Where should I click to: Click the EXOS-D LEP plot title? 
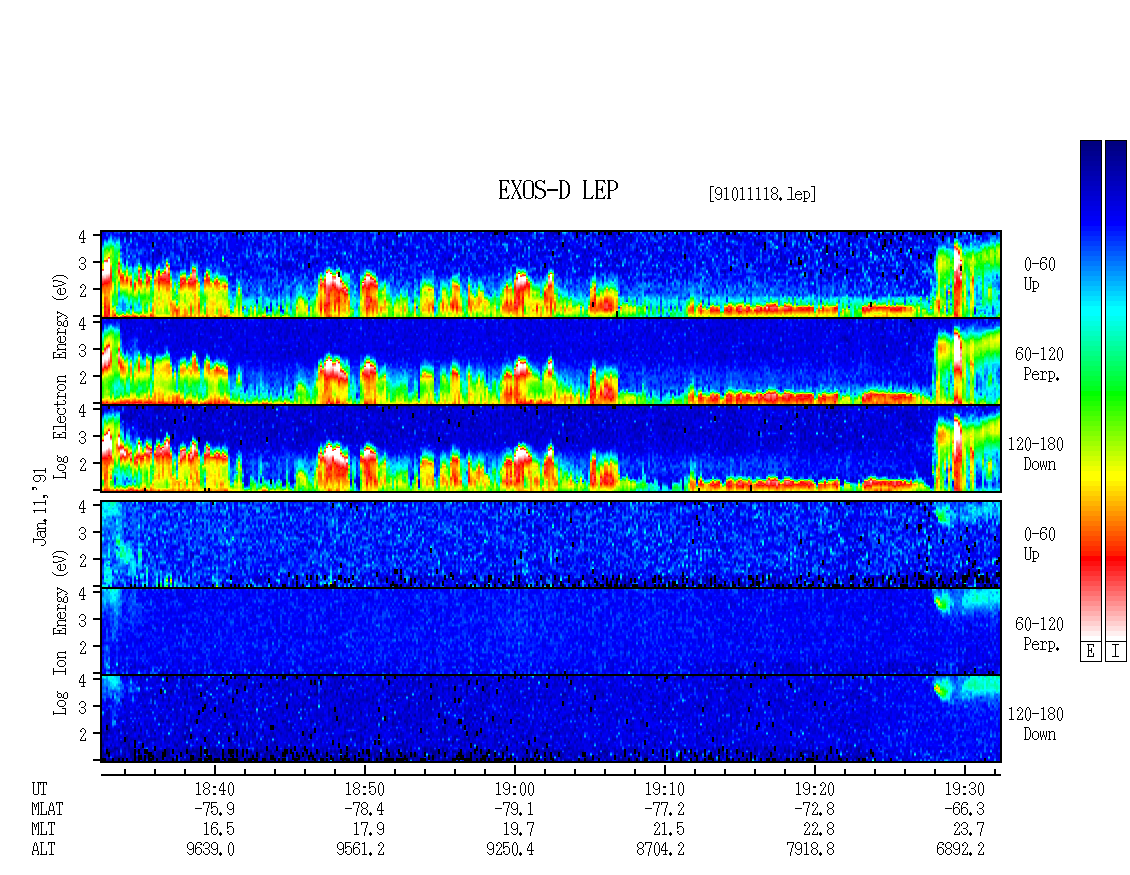click(558, 190)
